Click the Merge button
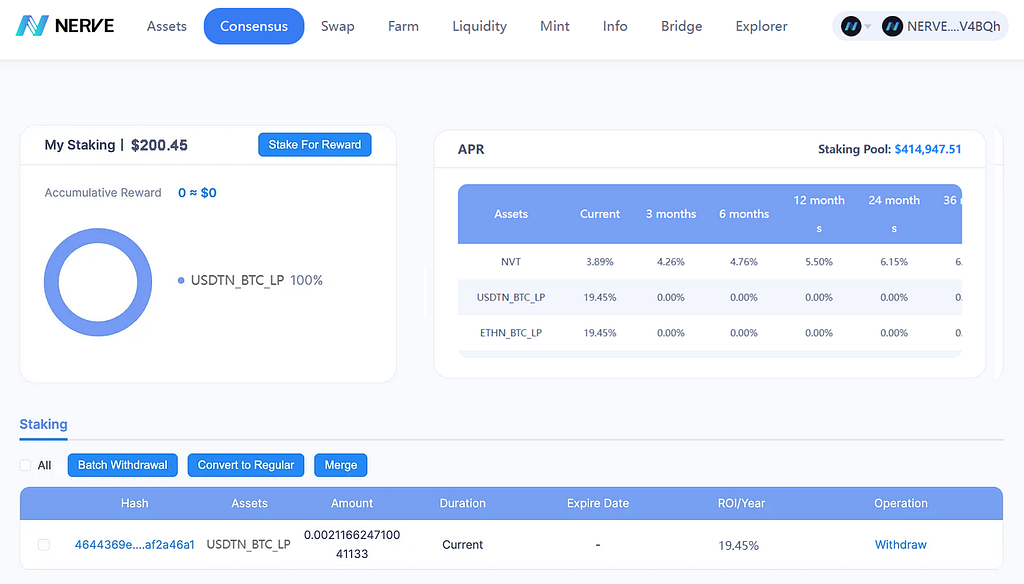The image size is (1024, 584). 341,465
